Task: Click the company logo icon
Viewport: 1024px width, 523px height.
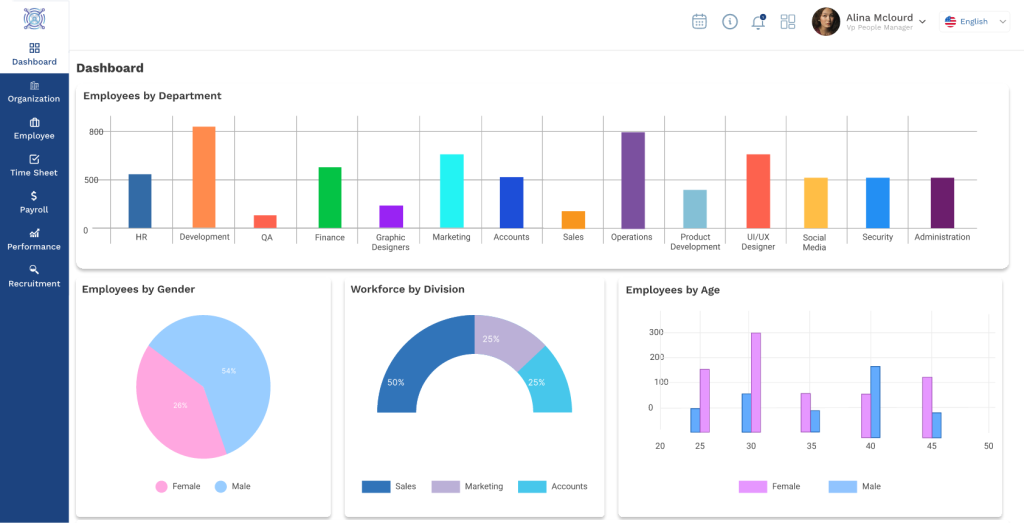Action: tap(35, 19)
